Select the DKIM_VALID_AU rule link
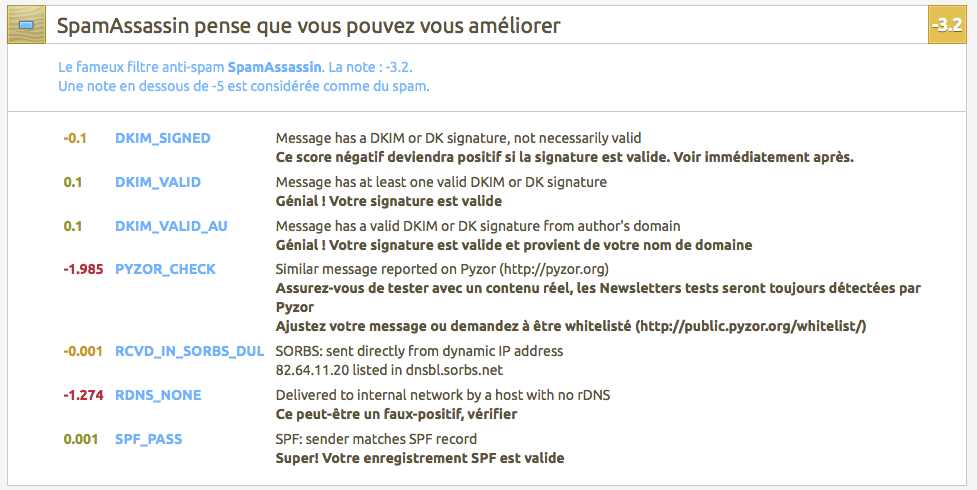The image size is (977, 490). pos(171,226)
